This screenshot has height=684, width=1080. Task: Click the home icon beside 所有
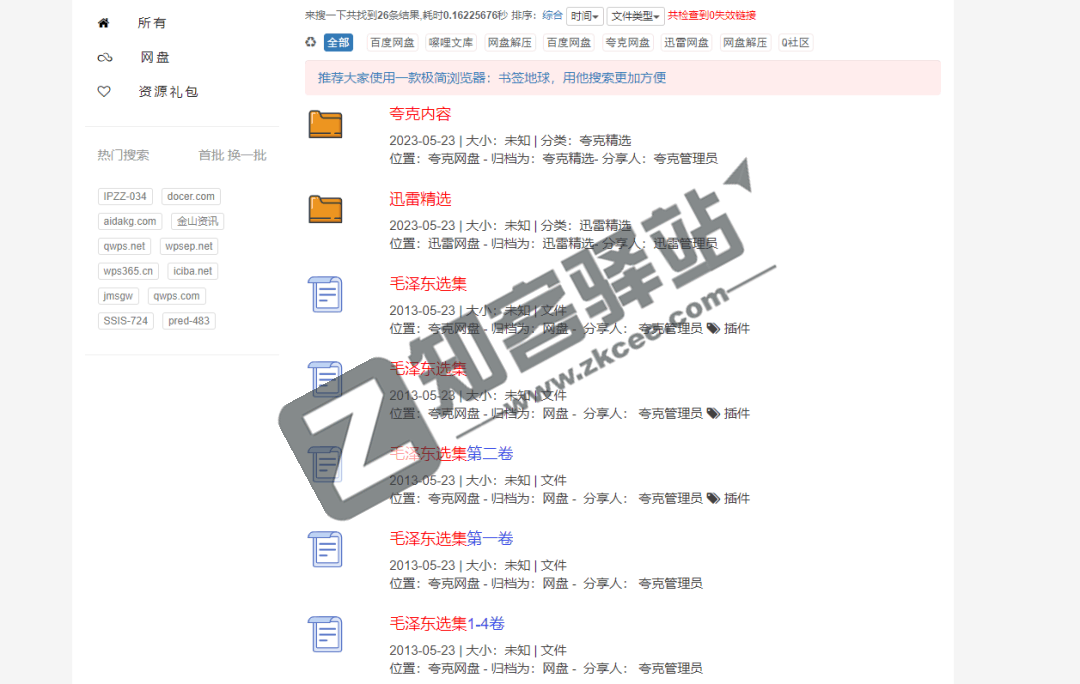click(103, 23)
